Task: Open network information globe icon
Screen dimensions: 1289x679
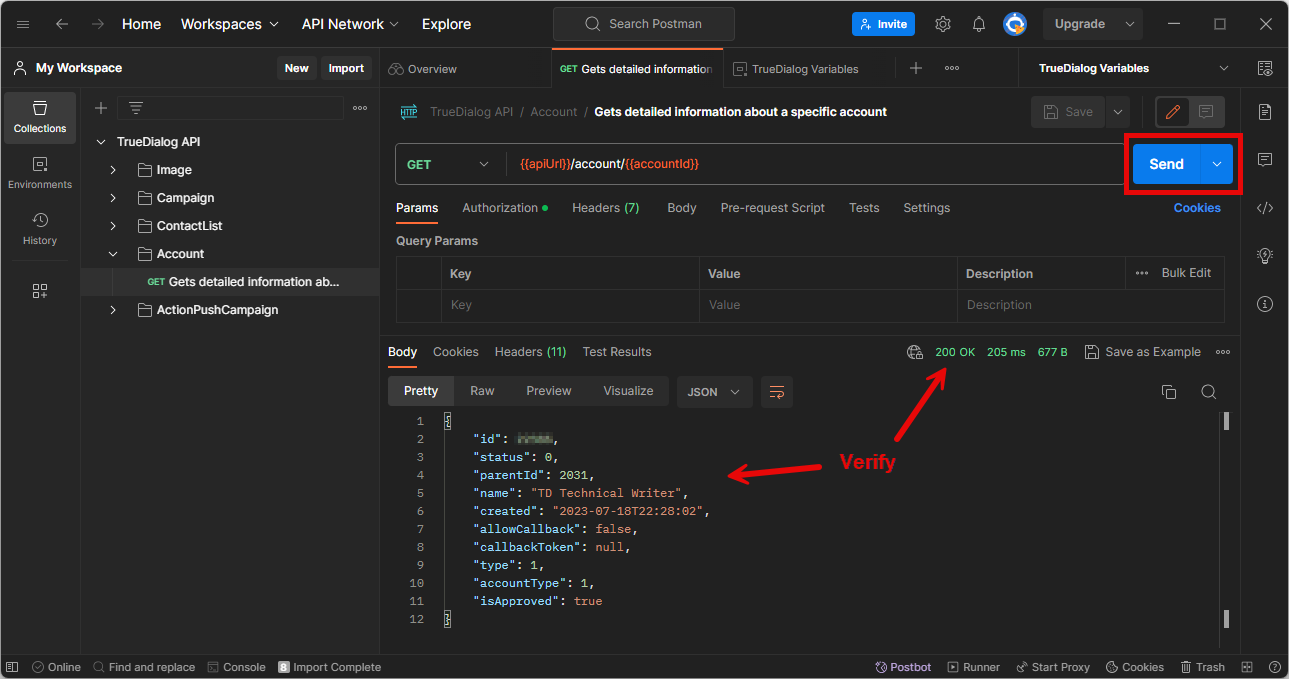Action: 914,352
